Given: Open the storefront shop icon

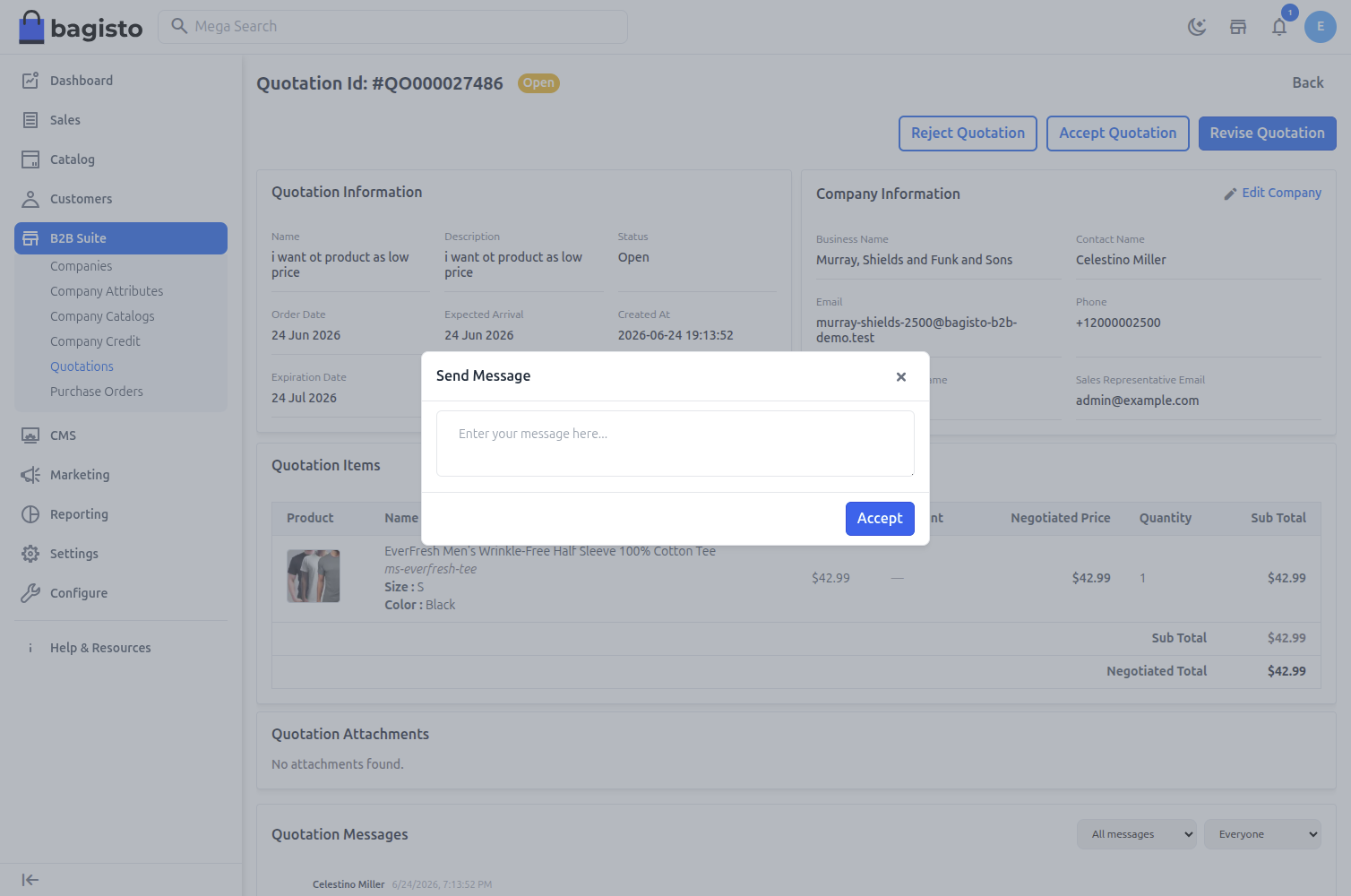Looking at the screenshot, I should tap(1238, 27).
